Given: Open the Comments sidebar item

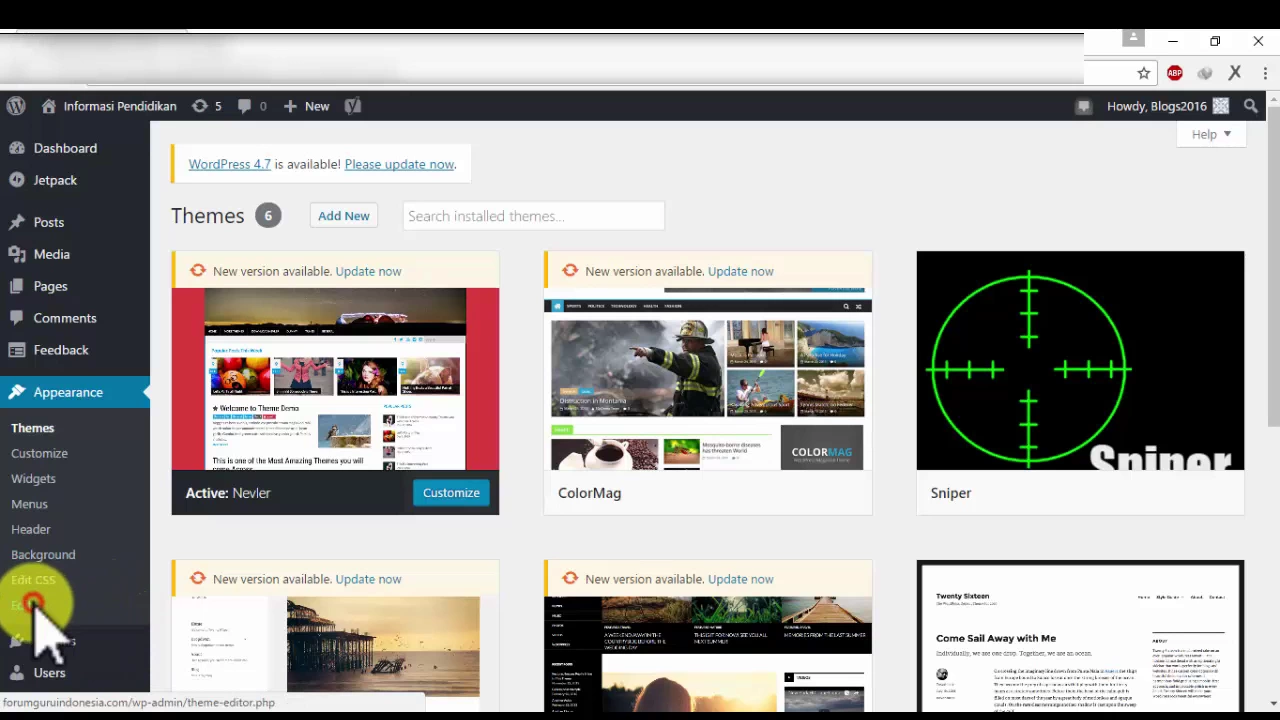Looking at the screenshot, I should pos(65,318).
